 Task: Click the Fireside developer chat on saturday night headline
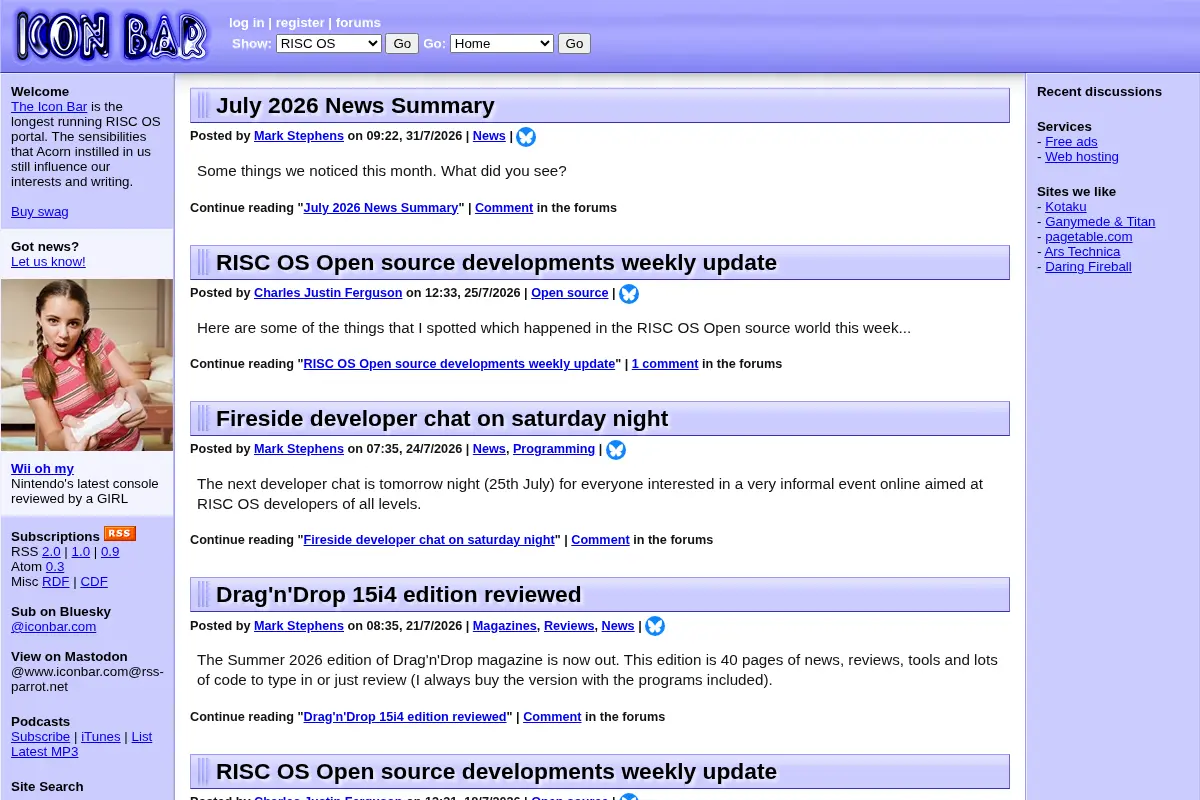(x=442, y=418)
